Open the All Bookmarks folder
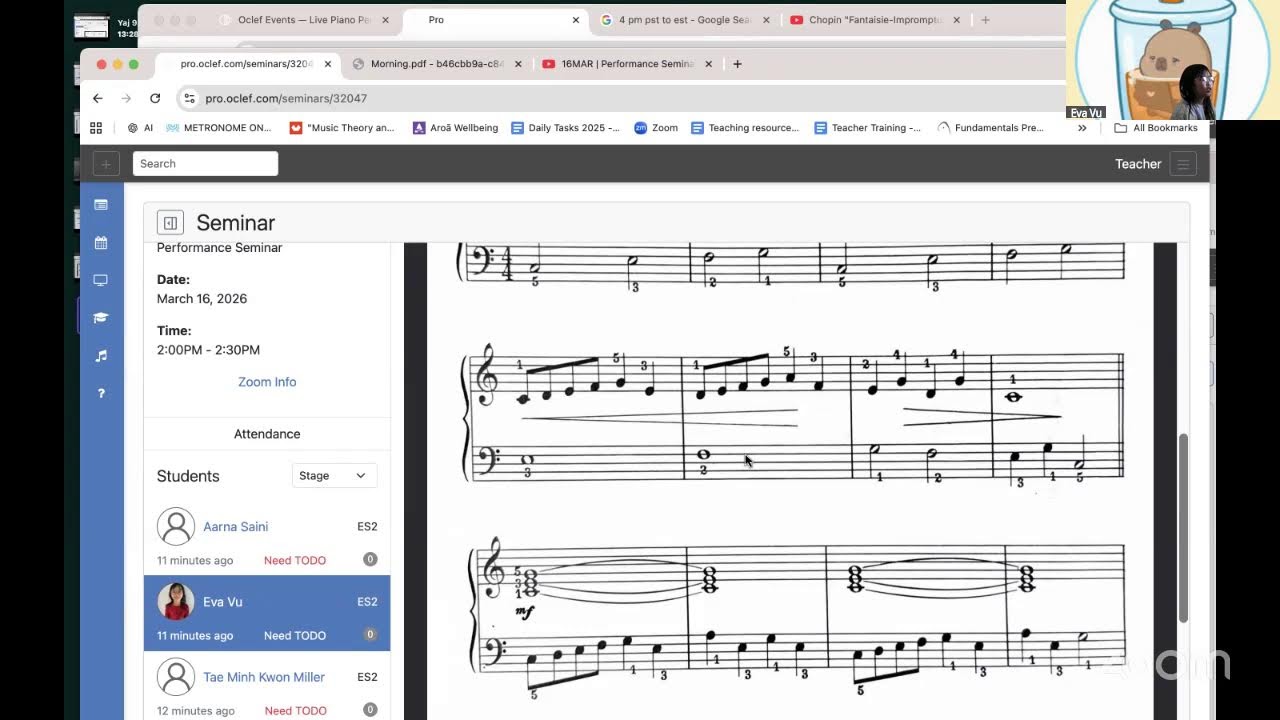 1156,128
